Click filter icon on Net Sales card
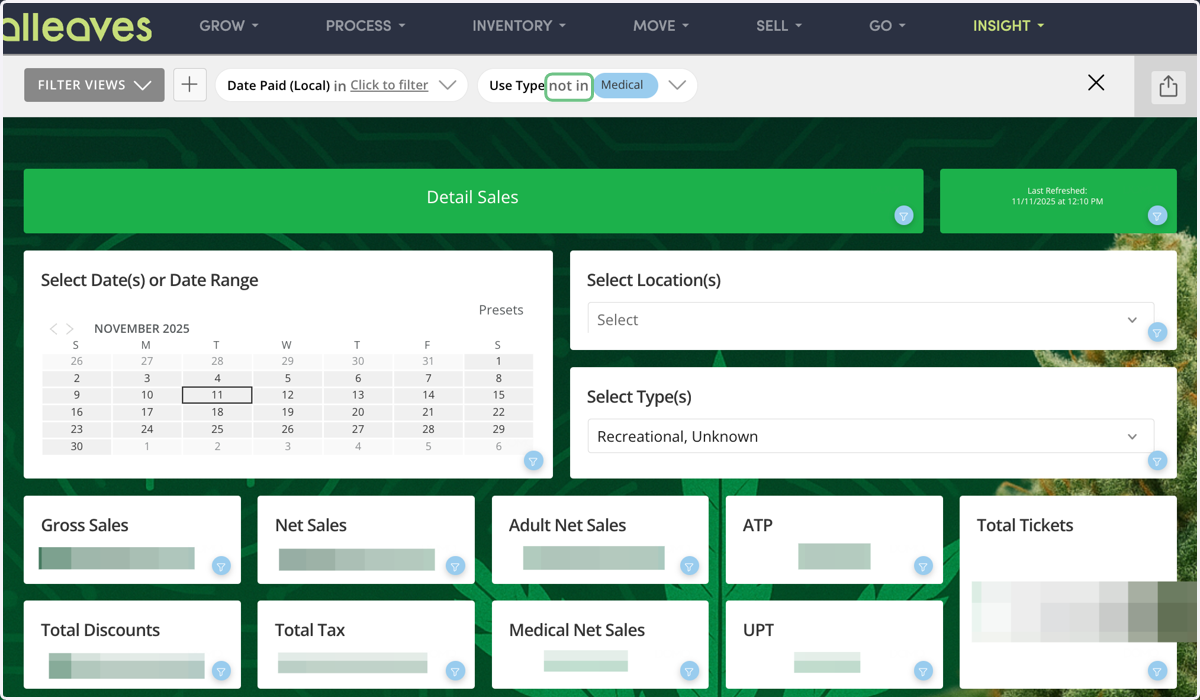The width and height of the screenshot is (1200, 700). [455, 566]
